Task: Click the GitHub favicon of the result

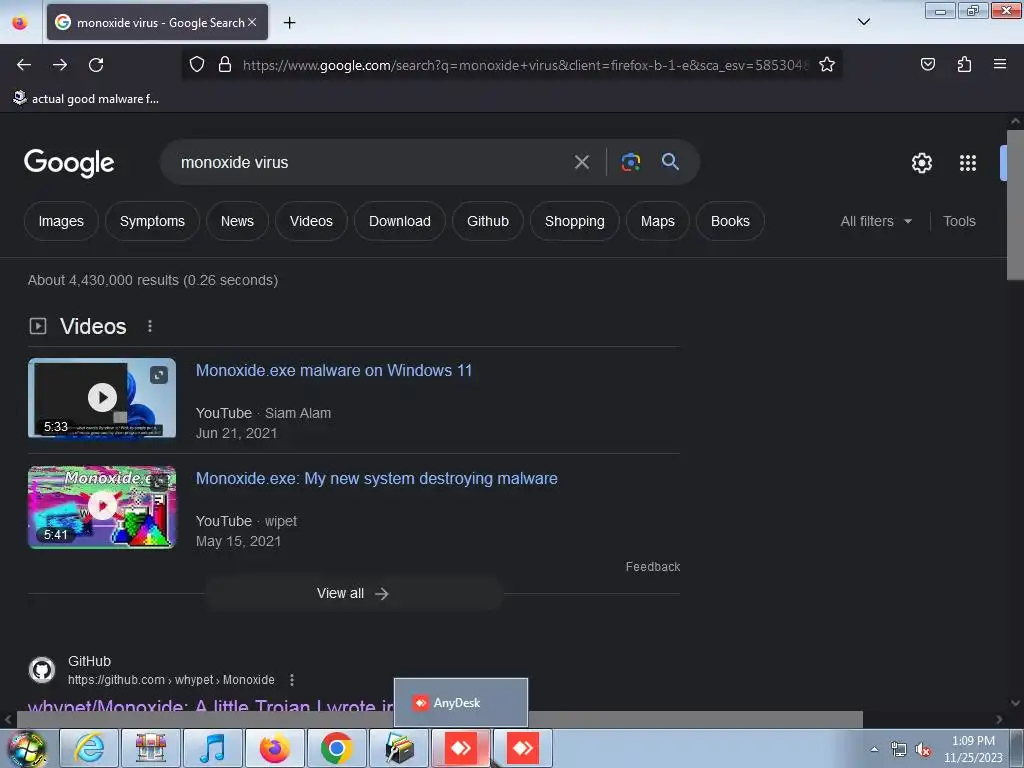Action: tap(42, 670)
